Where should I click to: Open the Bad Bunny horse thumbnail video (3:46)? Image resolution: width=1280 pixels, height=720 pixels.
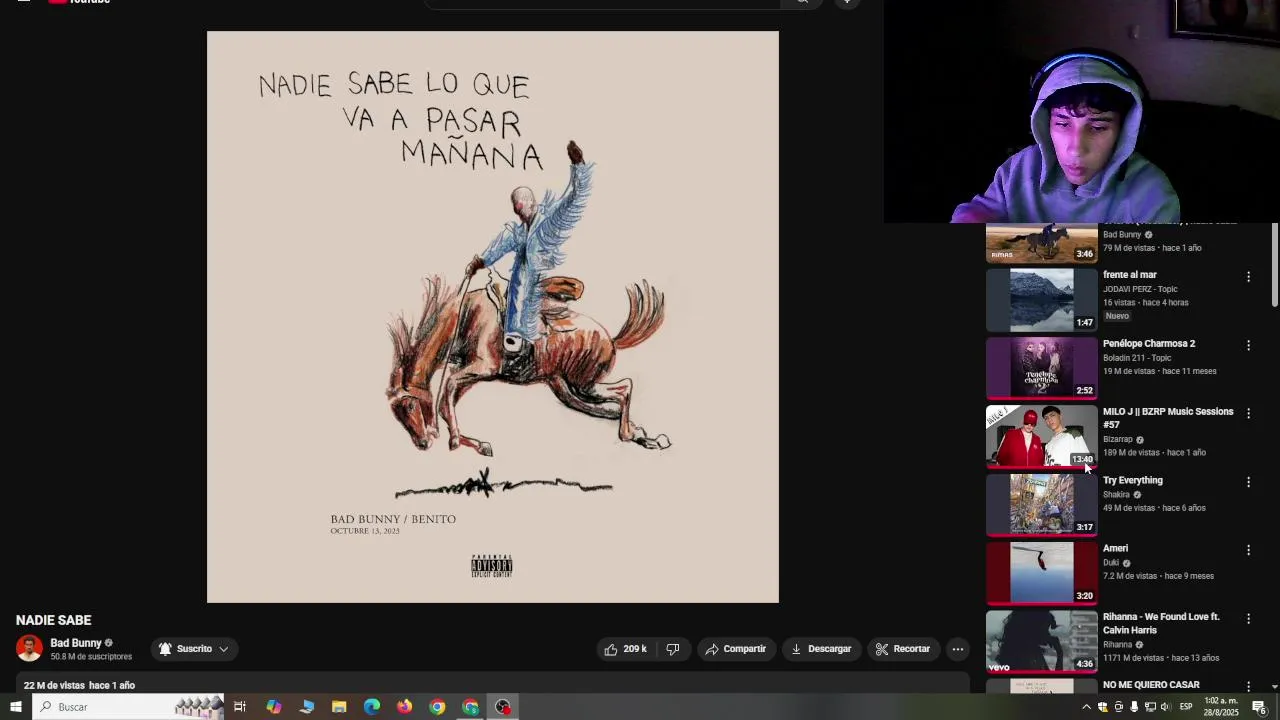[x=1041, y=243]
